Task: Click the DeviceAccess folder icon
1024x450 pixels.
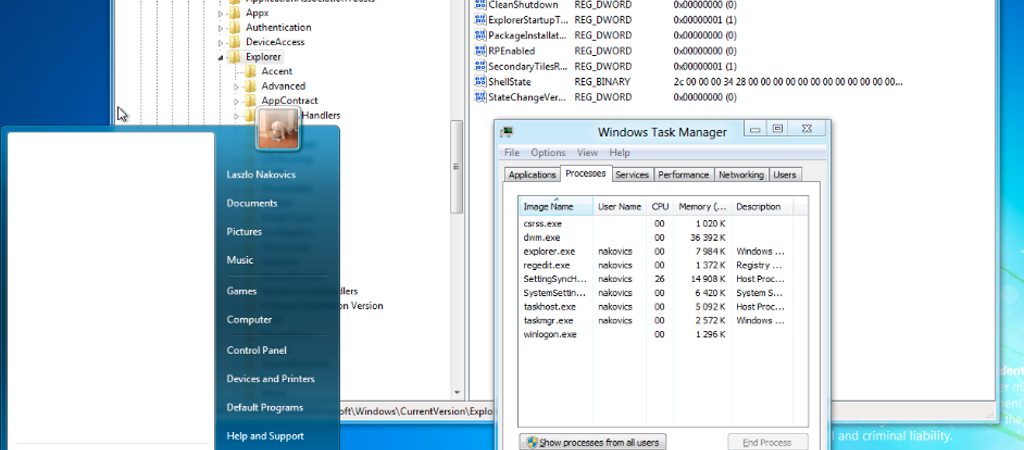Action: [235, 42]
